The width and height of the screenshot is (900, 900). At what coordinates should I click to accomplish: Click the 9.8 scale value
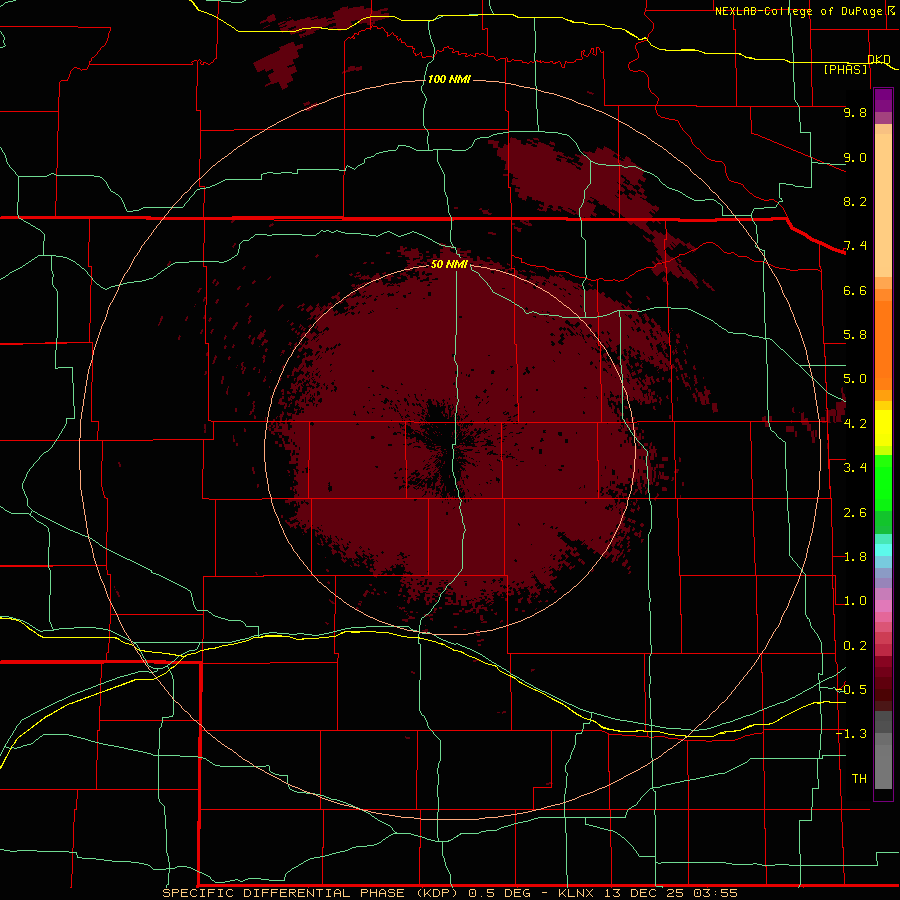coord(855,112)
